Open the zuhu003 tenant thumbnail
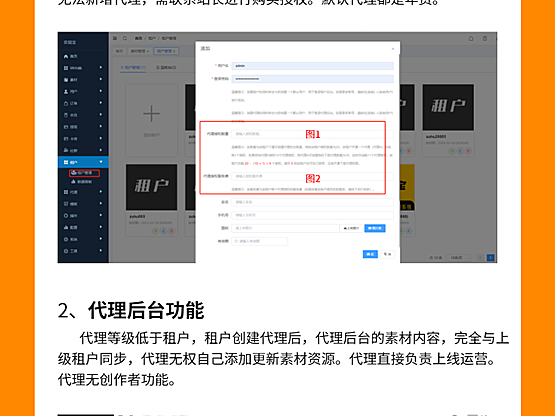 (151, 187)
